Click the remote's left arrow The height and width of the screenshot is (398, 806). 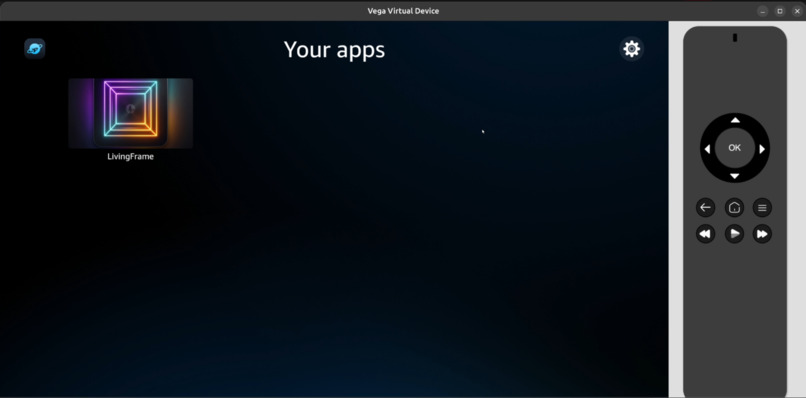pyautogui.click(x=707, y=149)
